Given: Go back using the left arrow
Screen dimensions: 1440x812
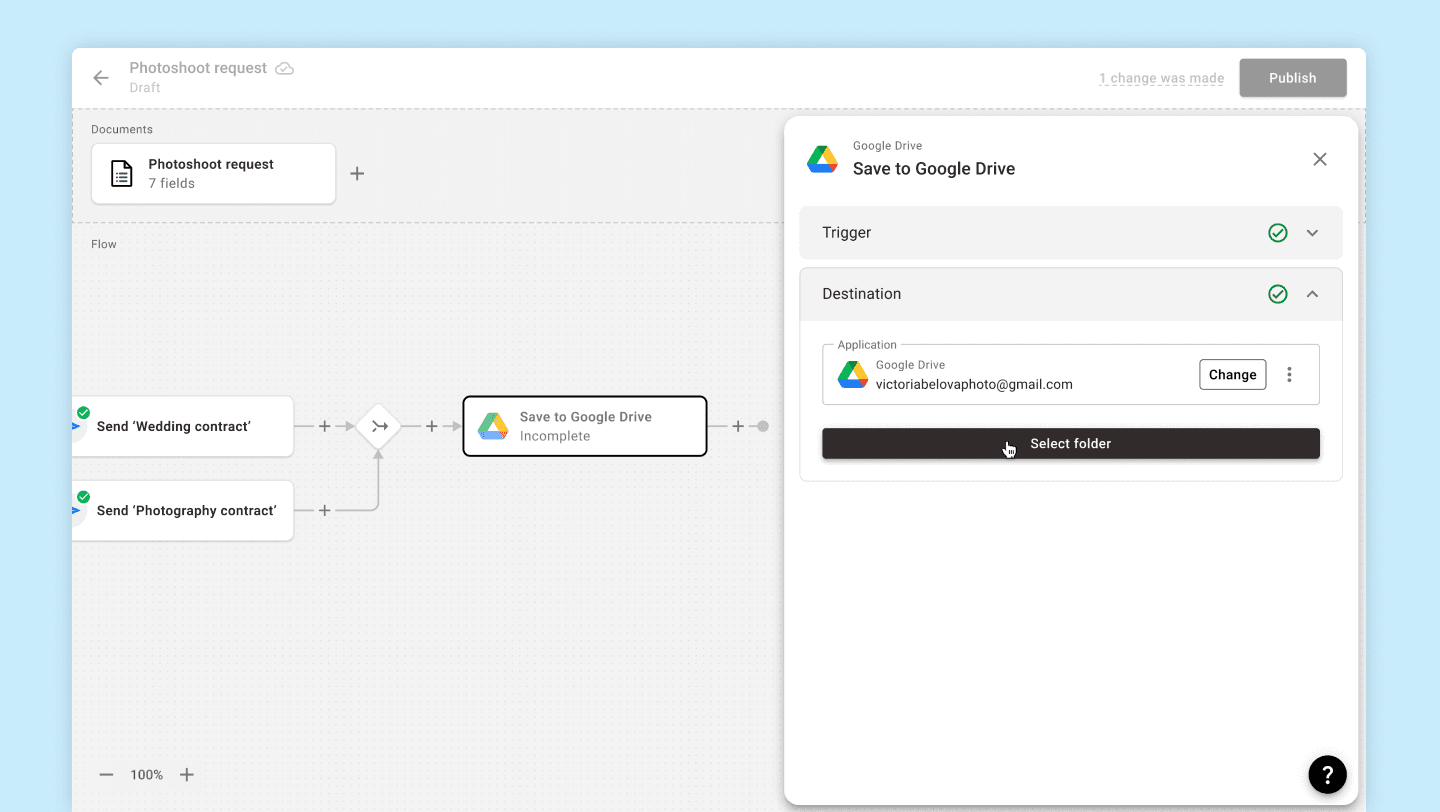Looking at the screenshot, I should pos(100,78).
